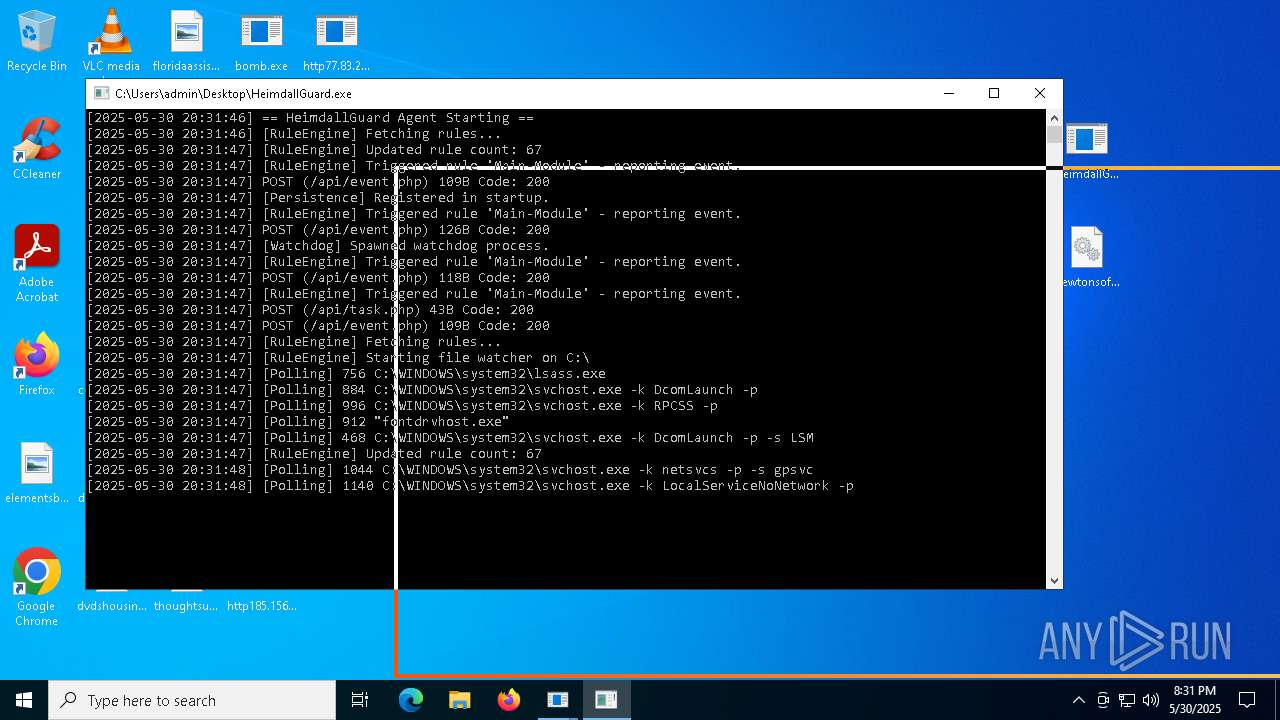
Task: Open VLC media player shortcut
Action: (111, 42)
